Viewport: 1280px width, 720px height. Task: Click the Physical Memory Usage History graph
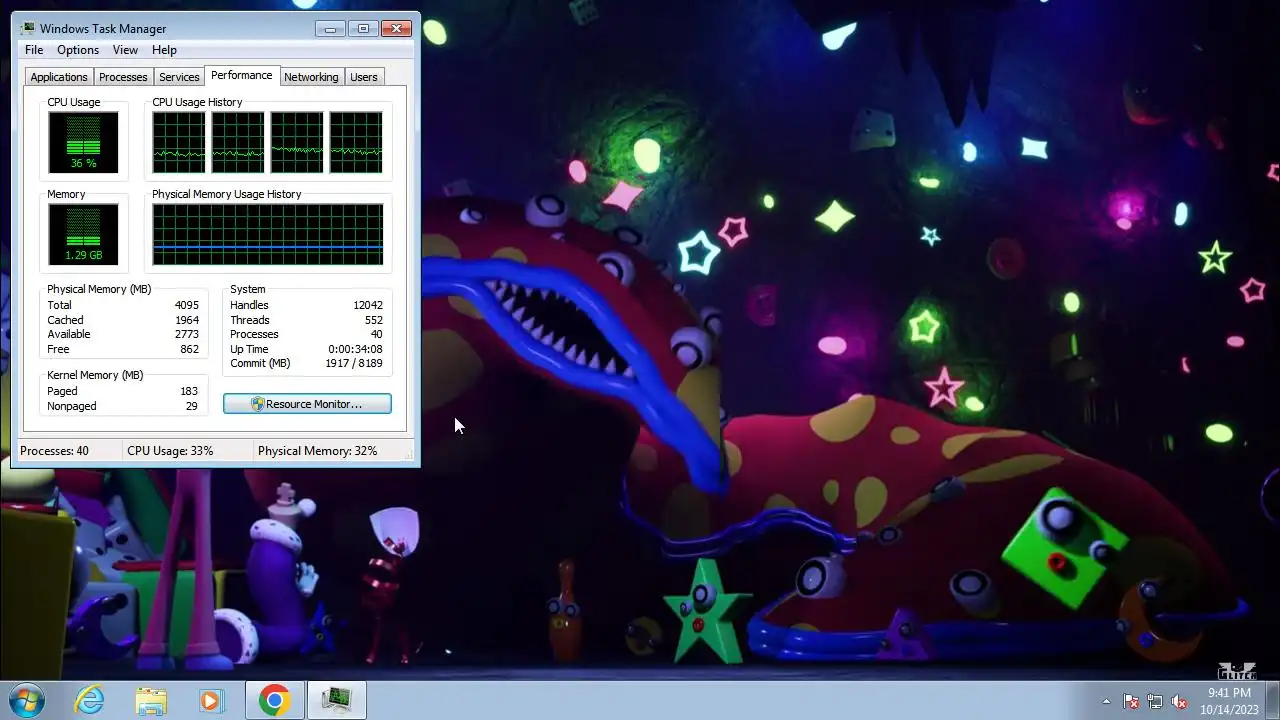tap(267, 234)
